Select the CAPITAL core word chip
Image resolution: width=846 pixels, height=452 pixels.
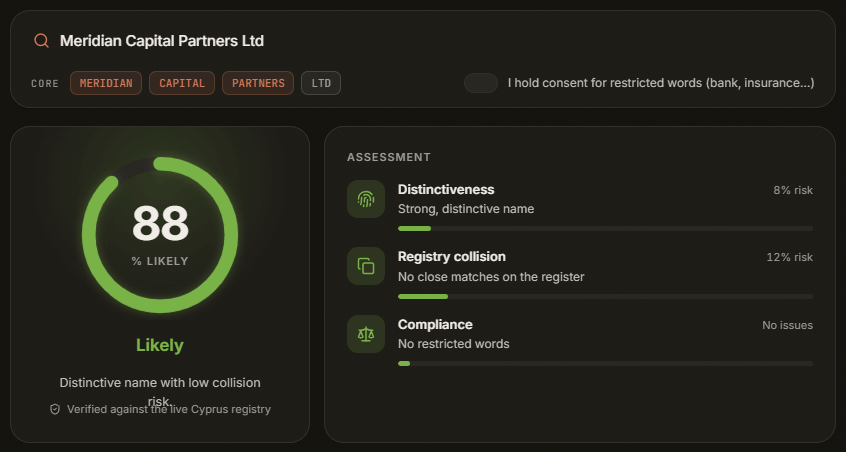[182, 83]
